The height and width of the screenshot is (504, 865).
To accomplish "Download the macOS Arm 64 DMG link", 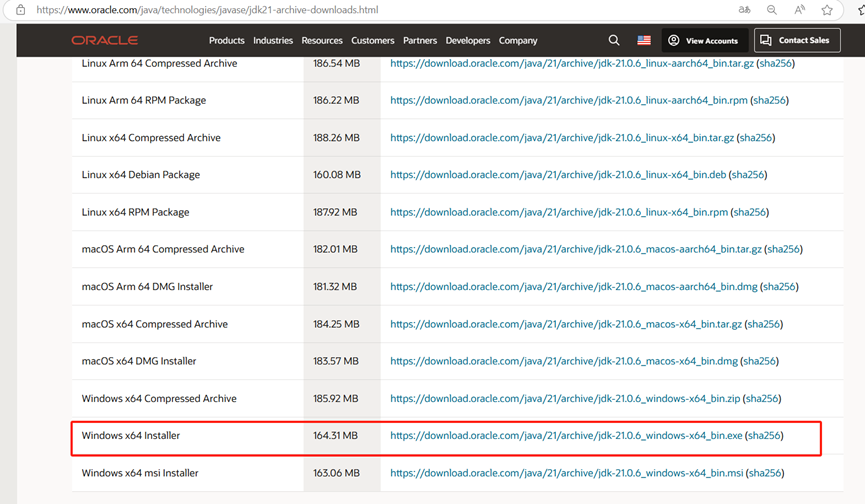I will pos(574,287).
